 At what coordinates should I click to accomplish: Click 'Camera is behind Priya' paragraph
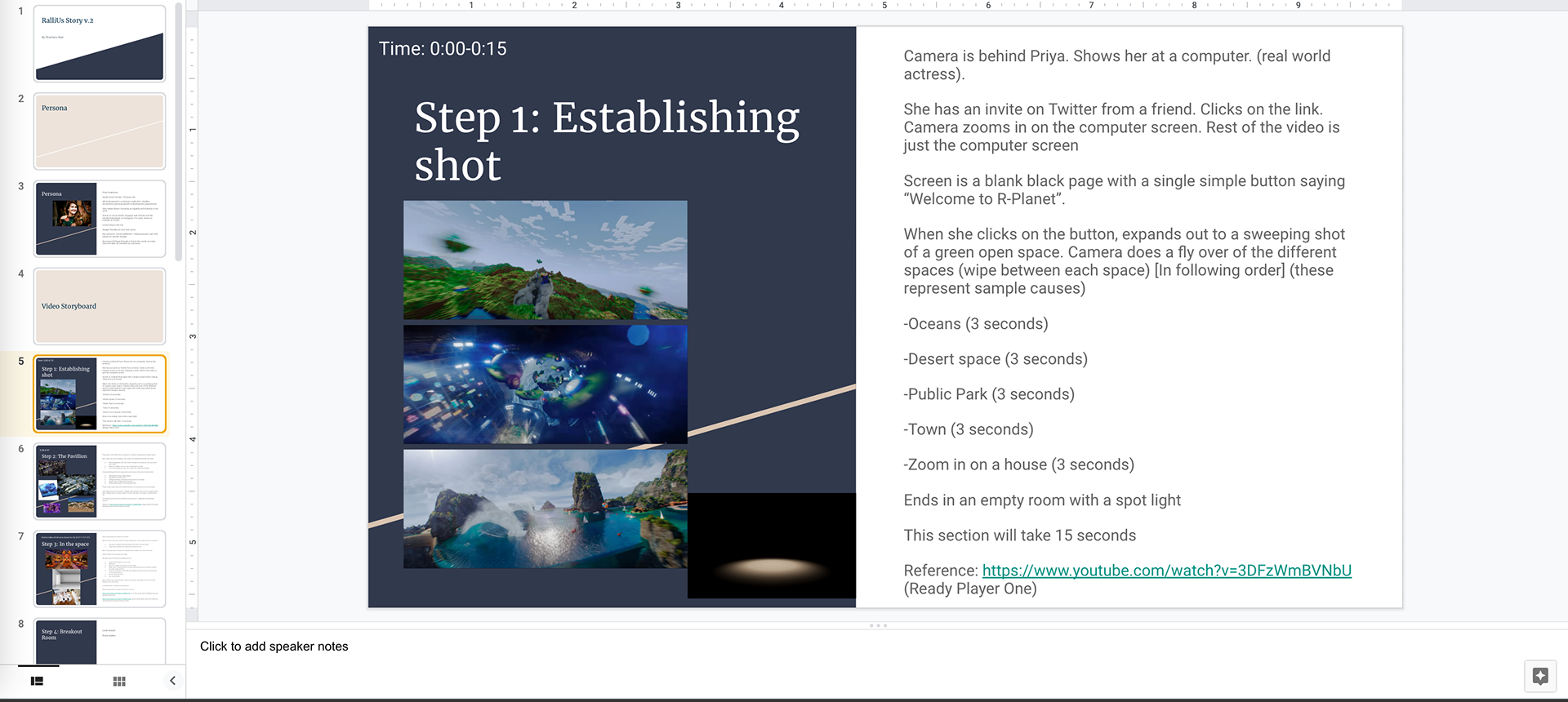[x=1116, y=65]
